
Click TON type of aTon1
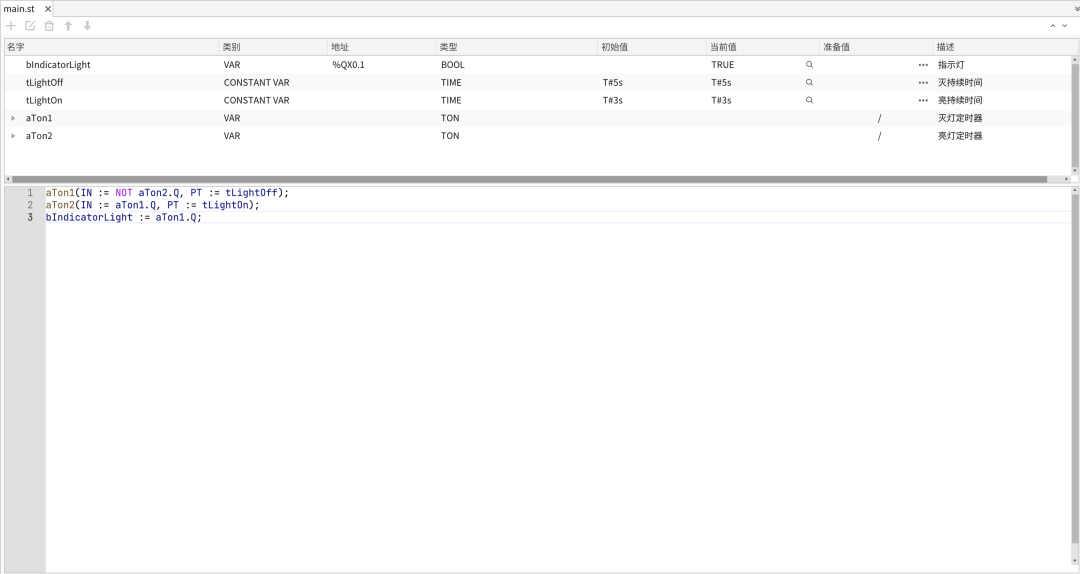[450, 118]
